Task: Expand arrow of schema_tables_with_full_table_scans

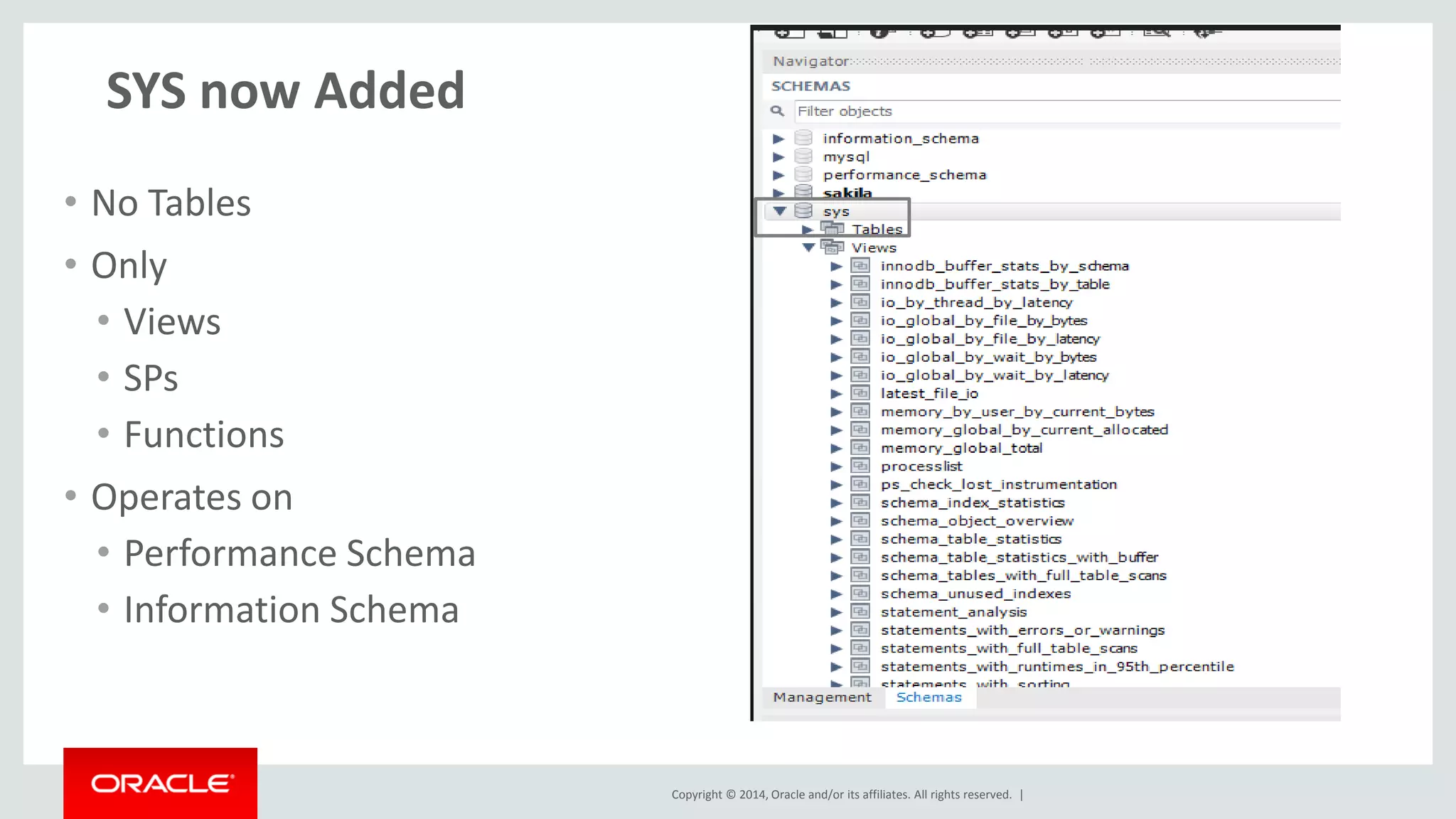Action: point(836,576)
